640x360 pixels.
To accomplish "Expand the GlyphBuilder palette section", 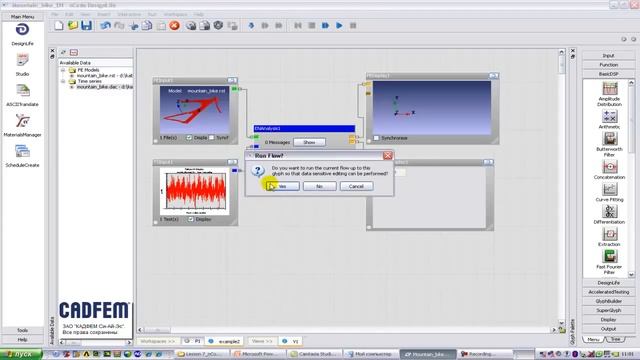I will pos(609,301).
